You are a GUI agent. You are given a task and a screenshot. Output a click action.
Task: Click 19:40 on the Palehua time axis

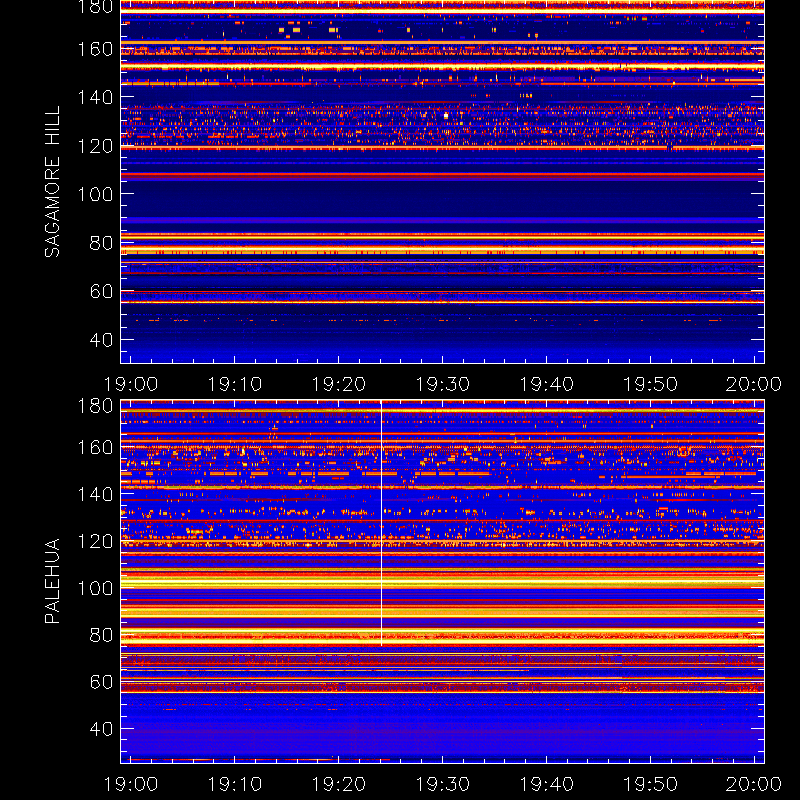[x=546, y=784]
